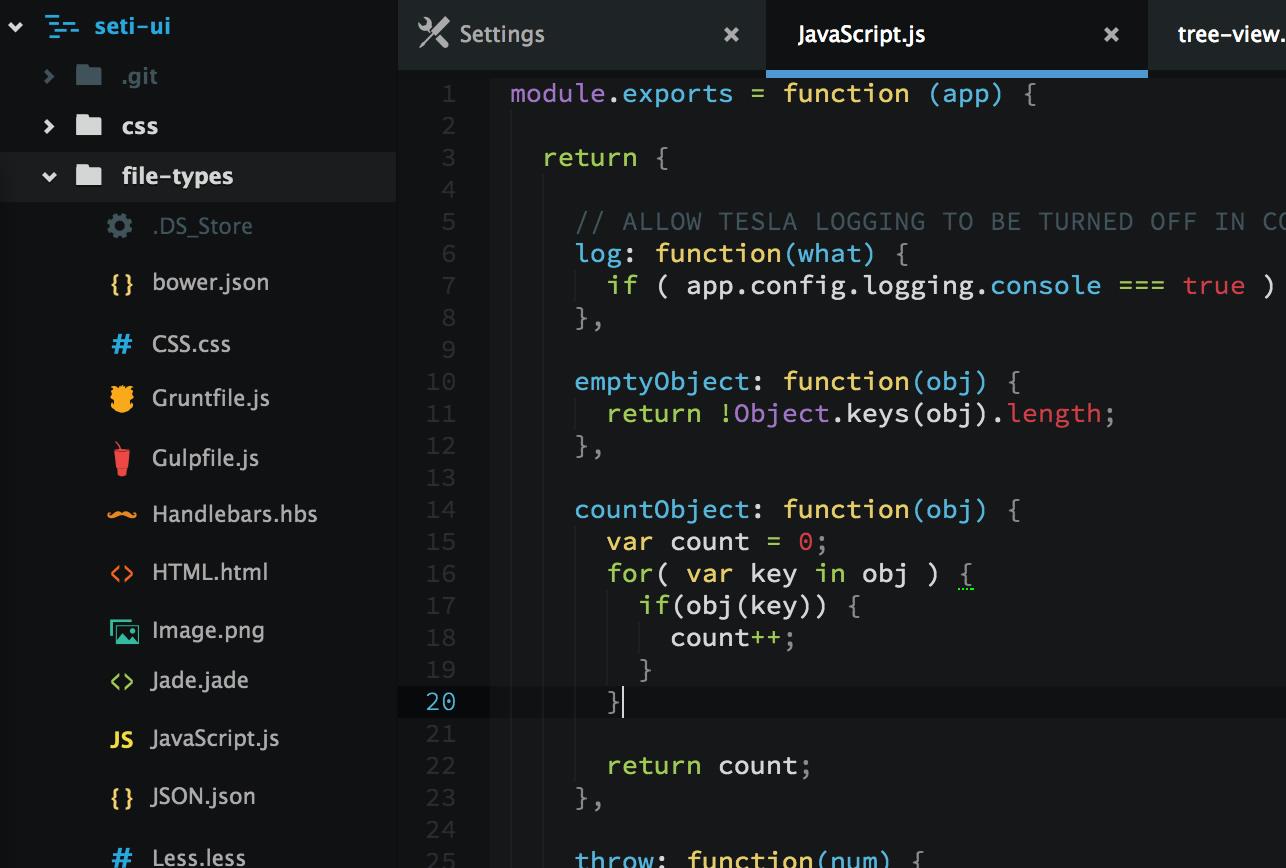
Task: Click the gear icon beside .DS_Store
Action: (x=118, y=226)
